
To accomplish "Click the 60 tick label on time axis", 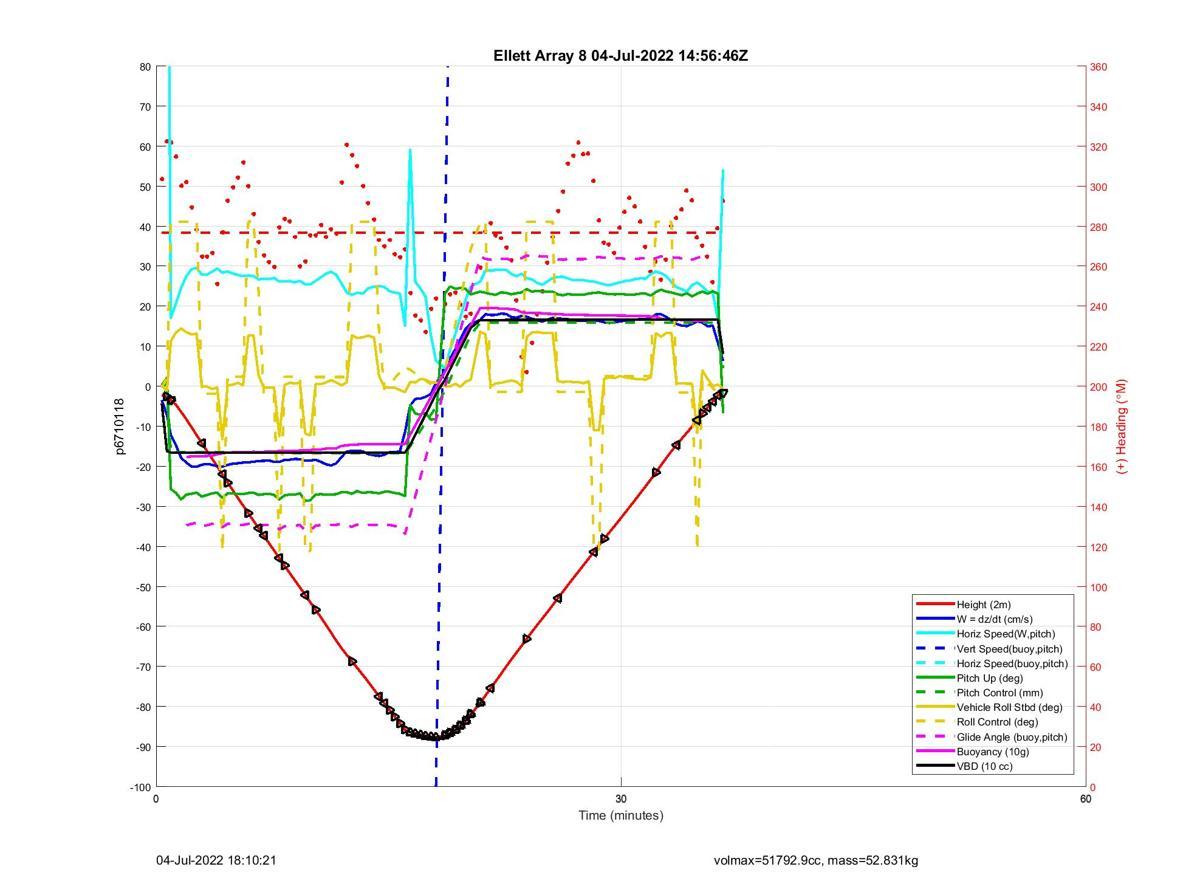I will click(x=1086, y=799).
